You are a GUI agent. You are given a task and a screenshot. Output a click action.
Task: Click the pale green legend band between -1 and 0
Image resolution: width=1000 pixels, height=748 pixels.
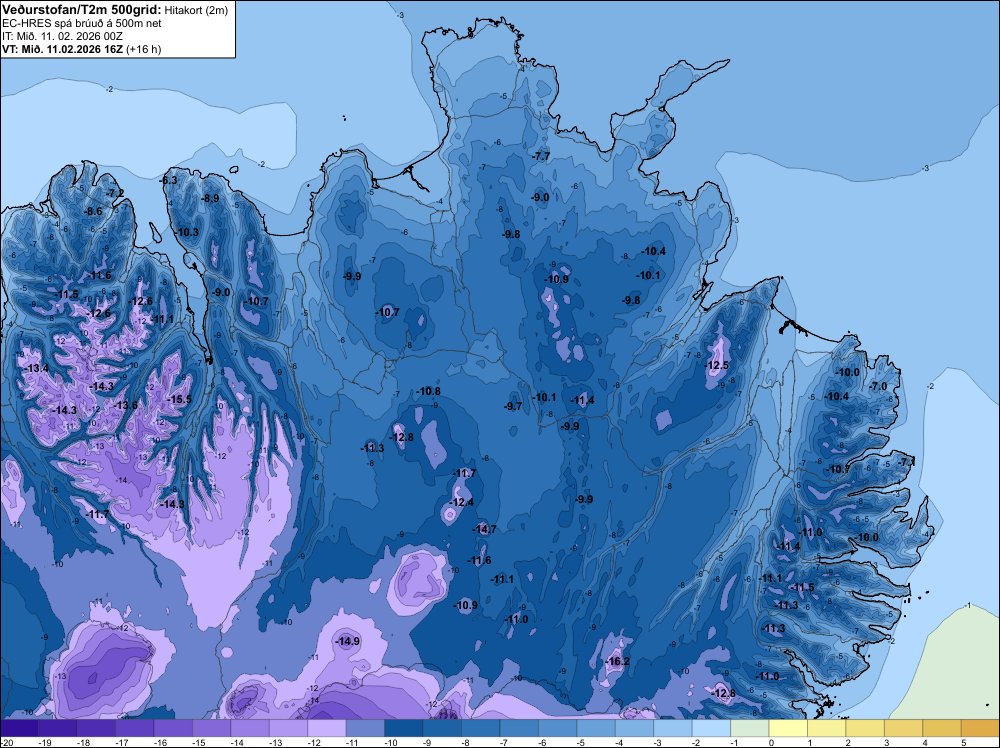pyautogui.click(x=750, y=728)
